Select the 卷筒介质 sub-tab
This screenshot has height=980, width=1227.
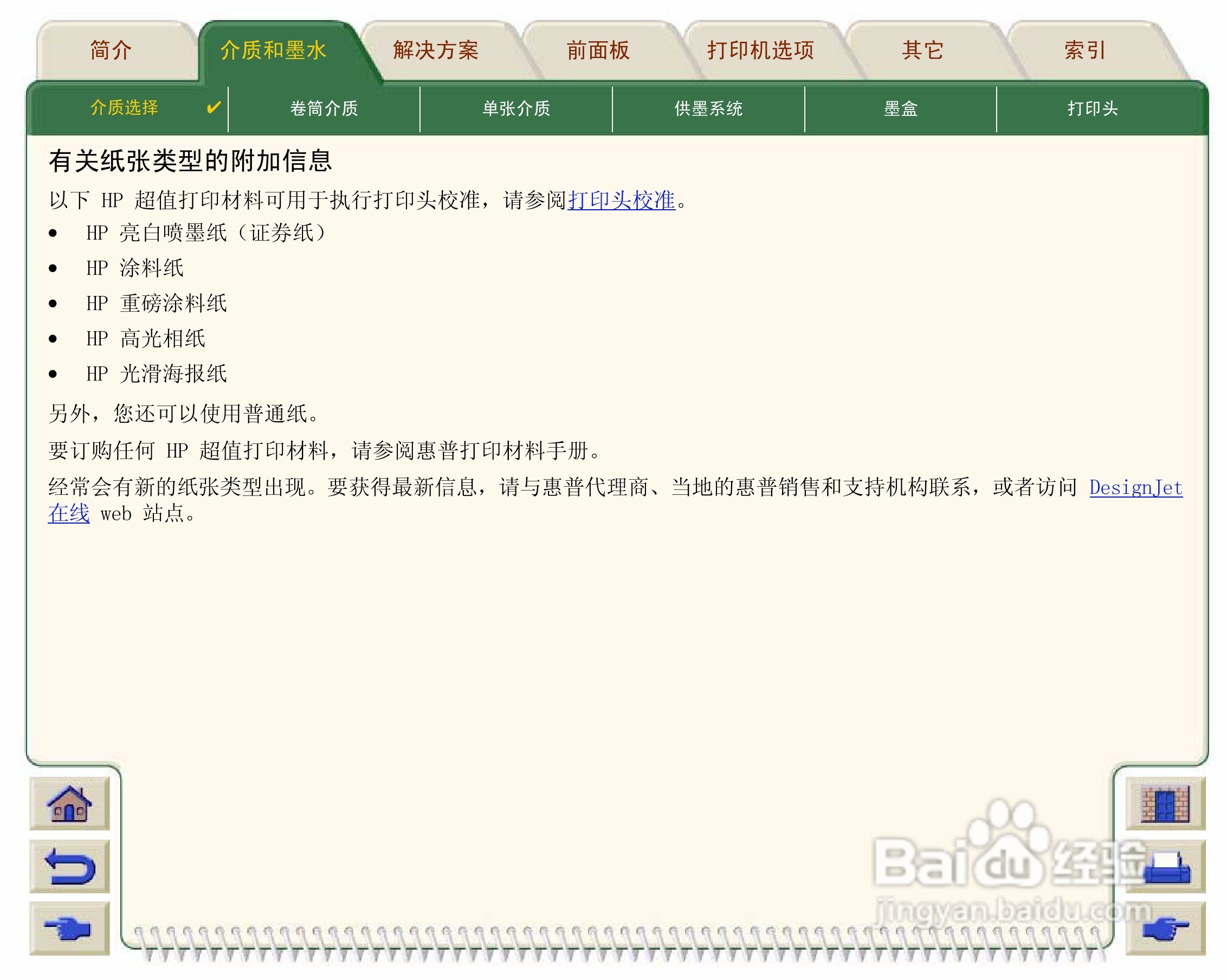(324, 108)
